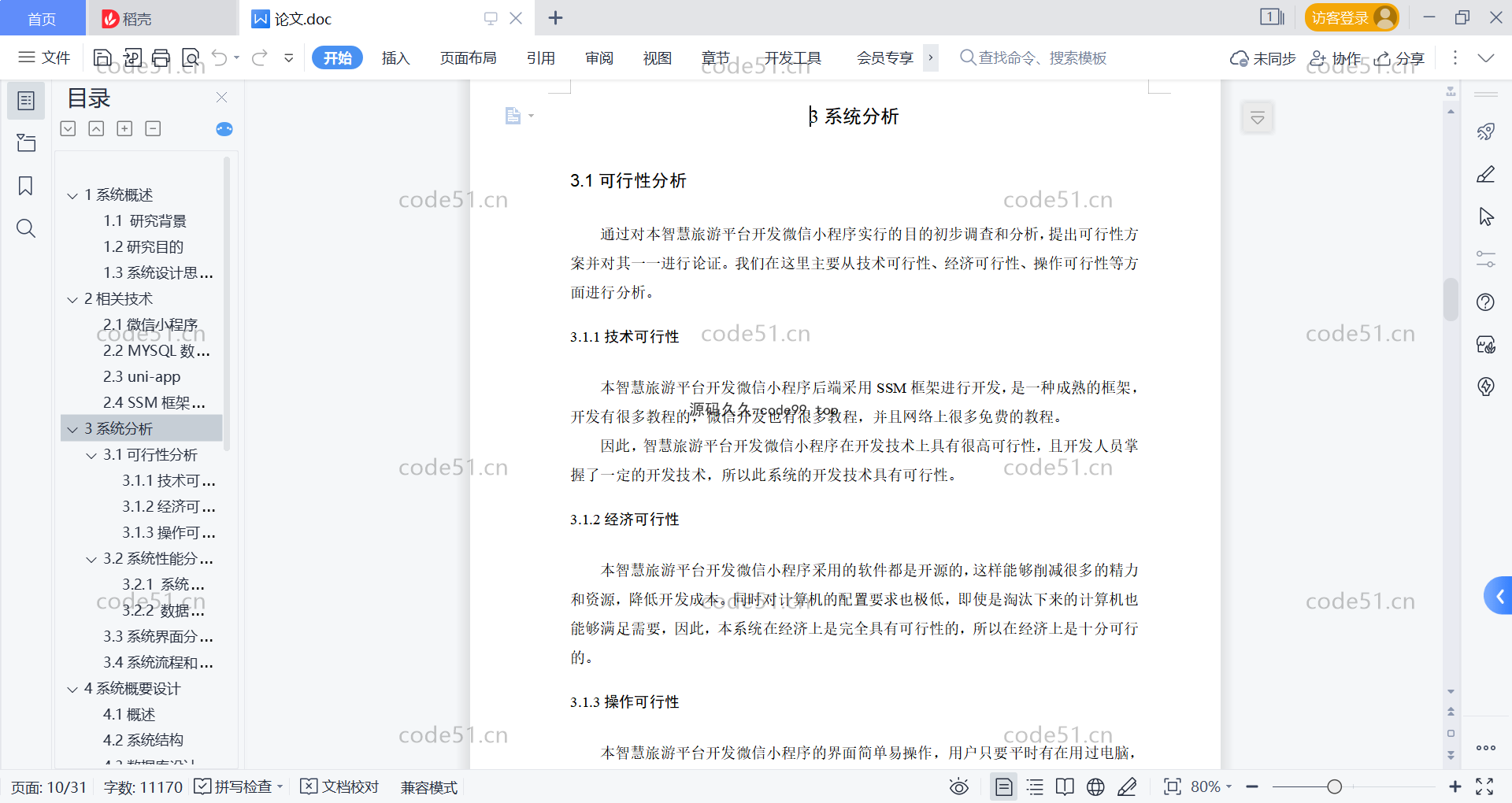Switch to the 插入 tab
1512x803 pixels.
395,58
